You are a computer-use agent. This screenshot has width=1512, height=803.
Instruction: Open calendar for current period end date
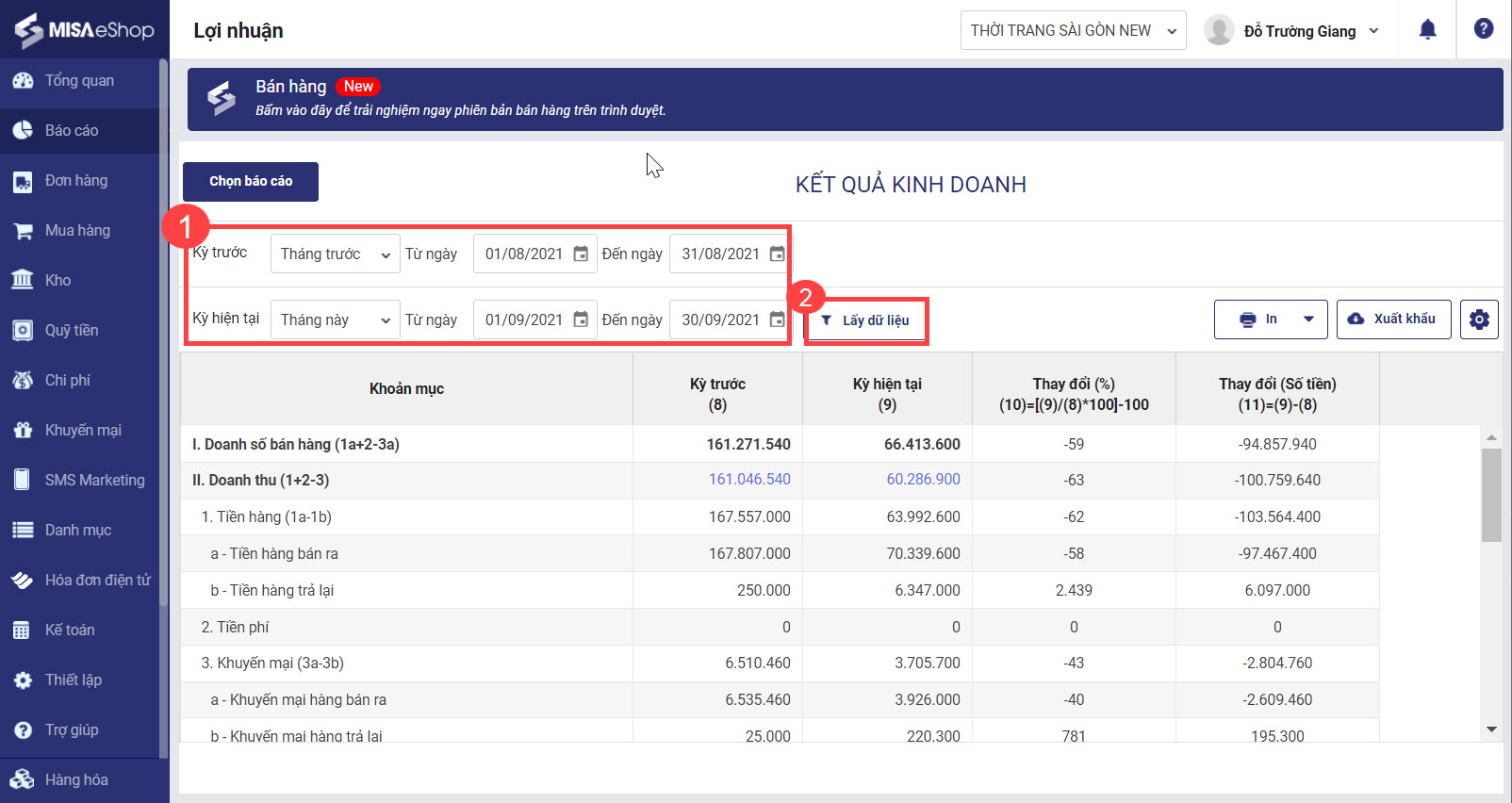coord(777,320)
